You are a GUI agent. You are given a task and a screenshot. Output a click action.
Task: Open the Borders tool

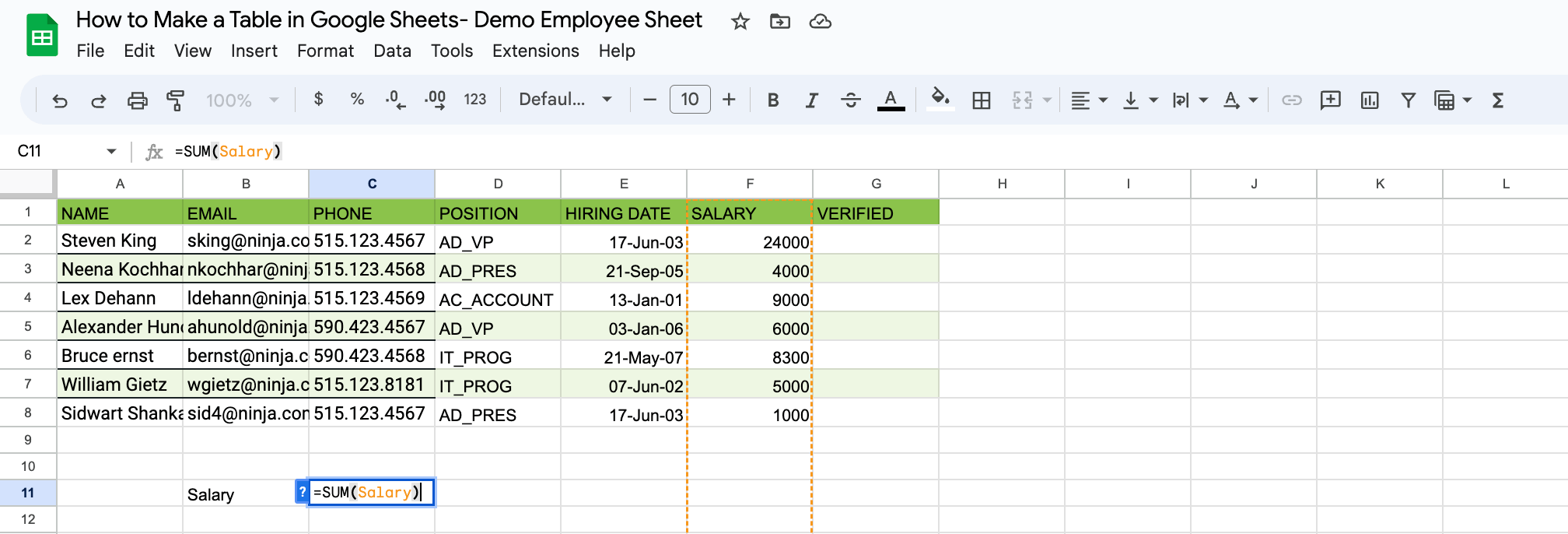point(982,100)
